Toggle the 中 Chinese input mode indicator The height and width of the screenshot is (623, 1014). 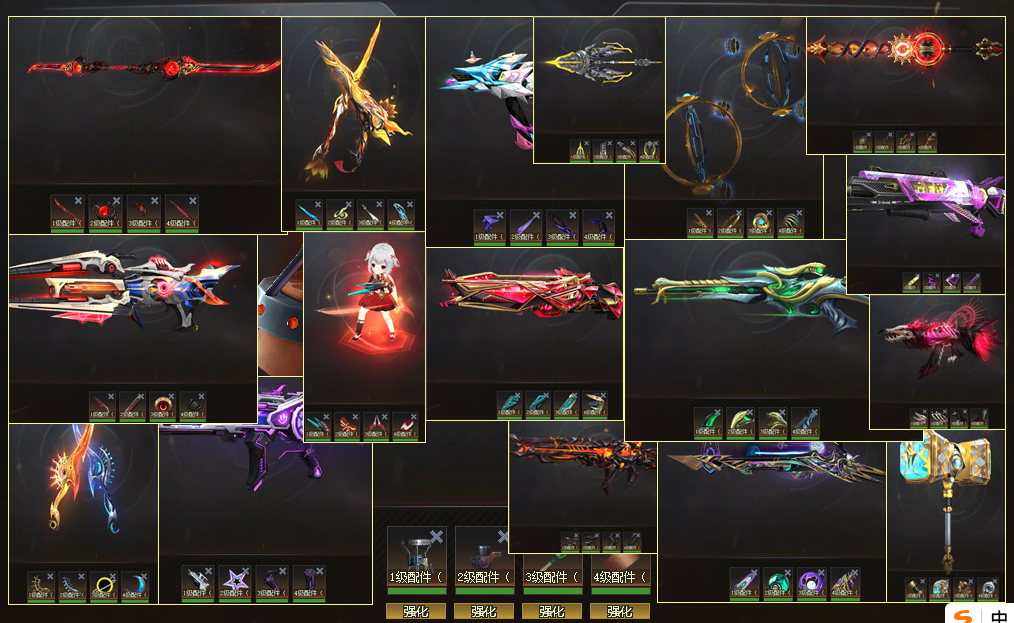click(999, 616)
